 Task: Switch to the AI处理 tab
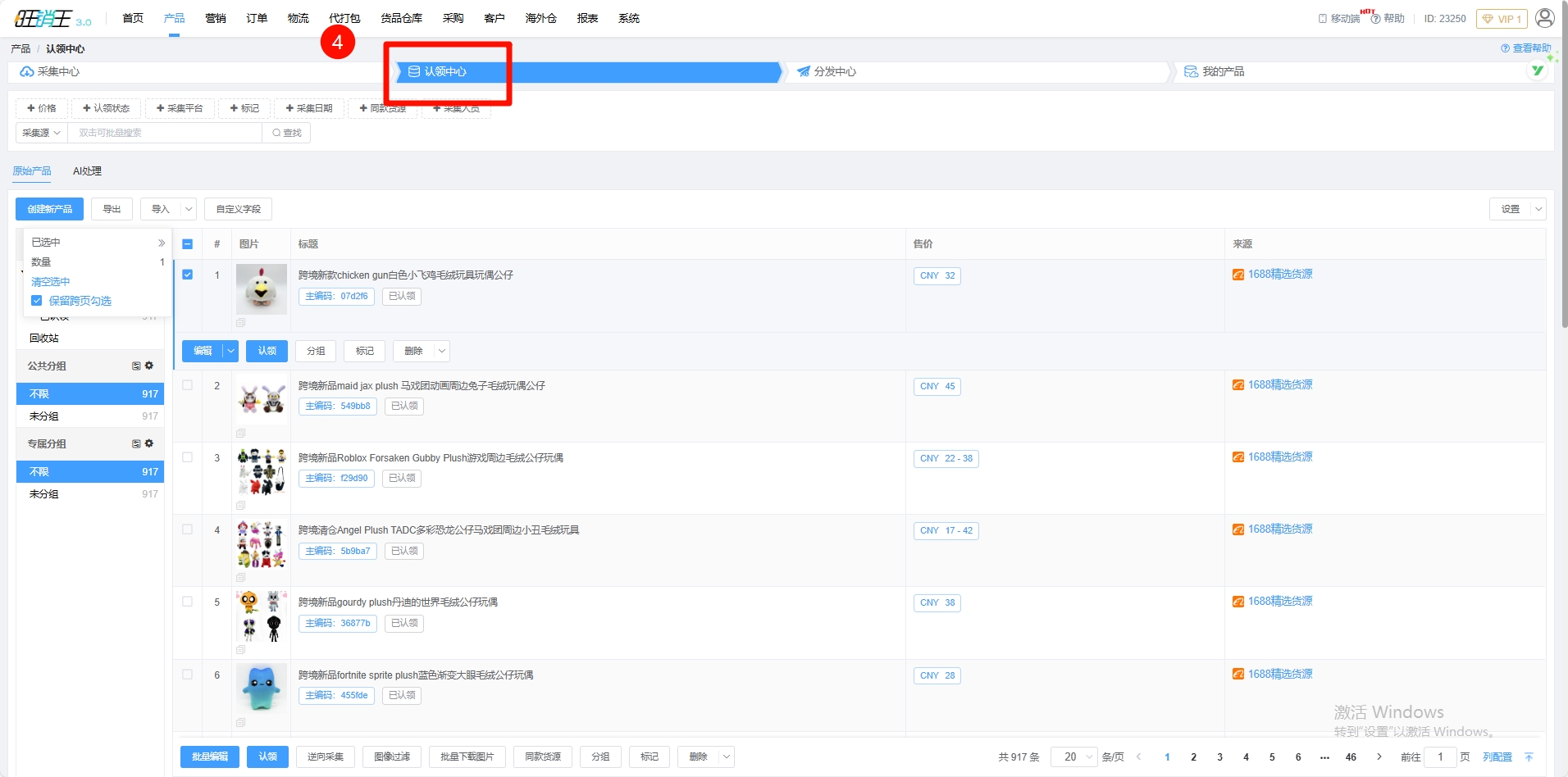click(87, 171)
